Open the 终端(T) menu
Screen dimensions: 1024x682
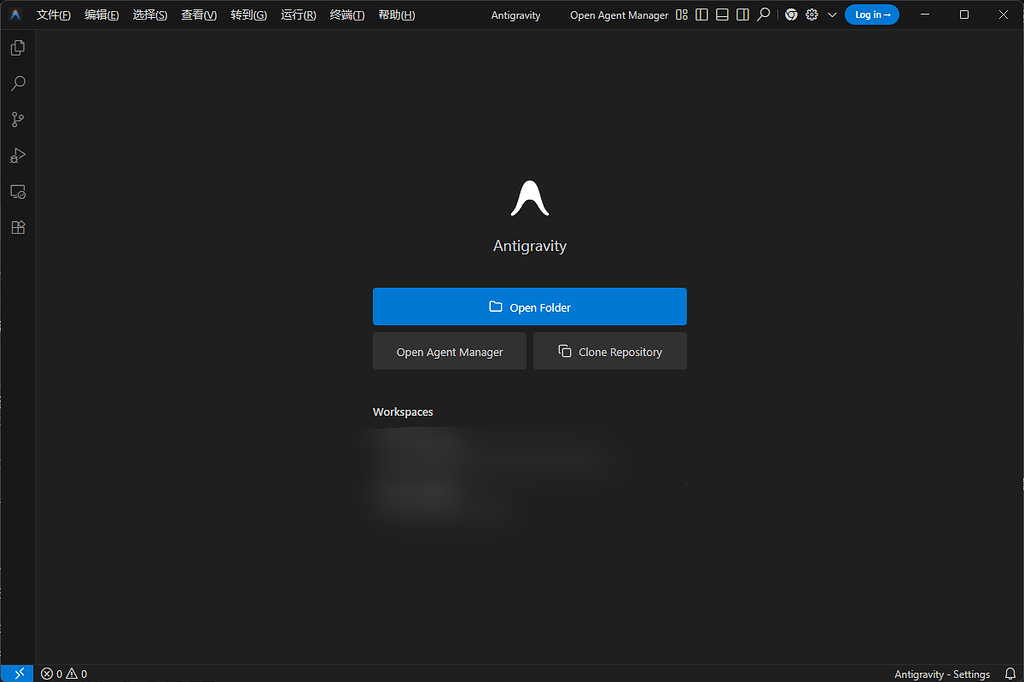pos(347,14)
